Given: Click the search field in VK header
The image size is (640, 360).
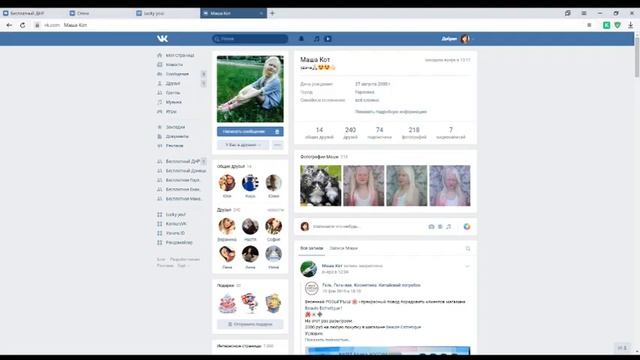Looking at the screenshot, I should tap(250, 39).
